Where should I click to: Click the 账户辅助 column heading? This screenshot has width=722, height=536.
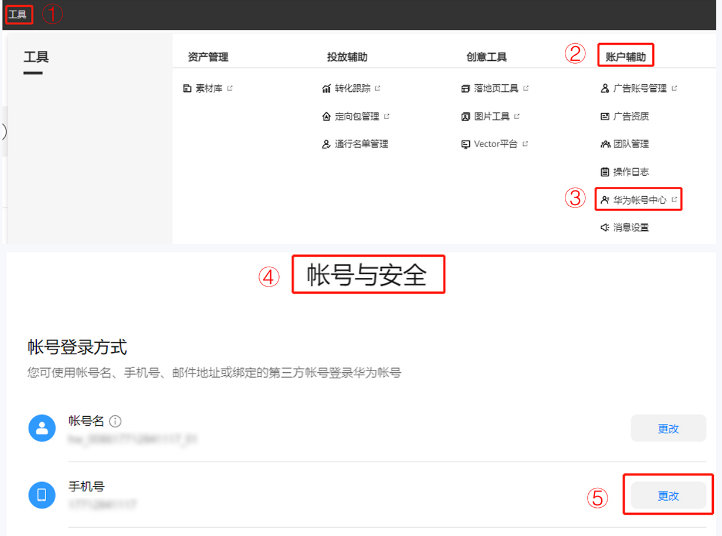(x=626, y=57)
